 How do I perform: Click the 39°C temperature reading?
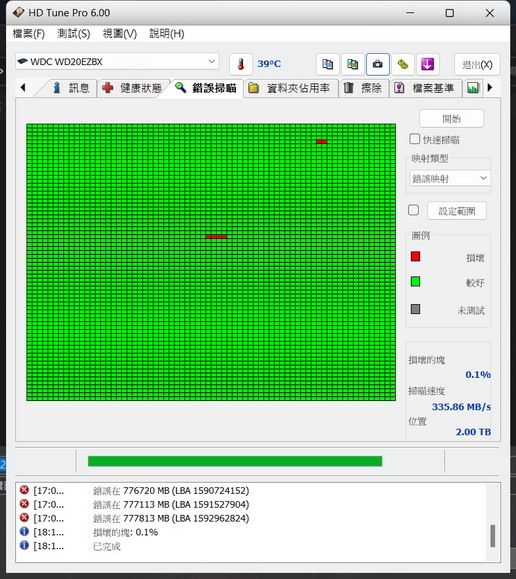click(x=269, y=64)
